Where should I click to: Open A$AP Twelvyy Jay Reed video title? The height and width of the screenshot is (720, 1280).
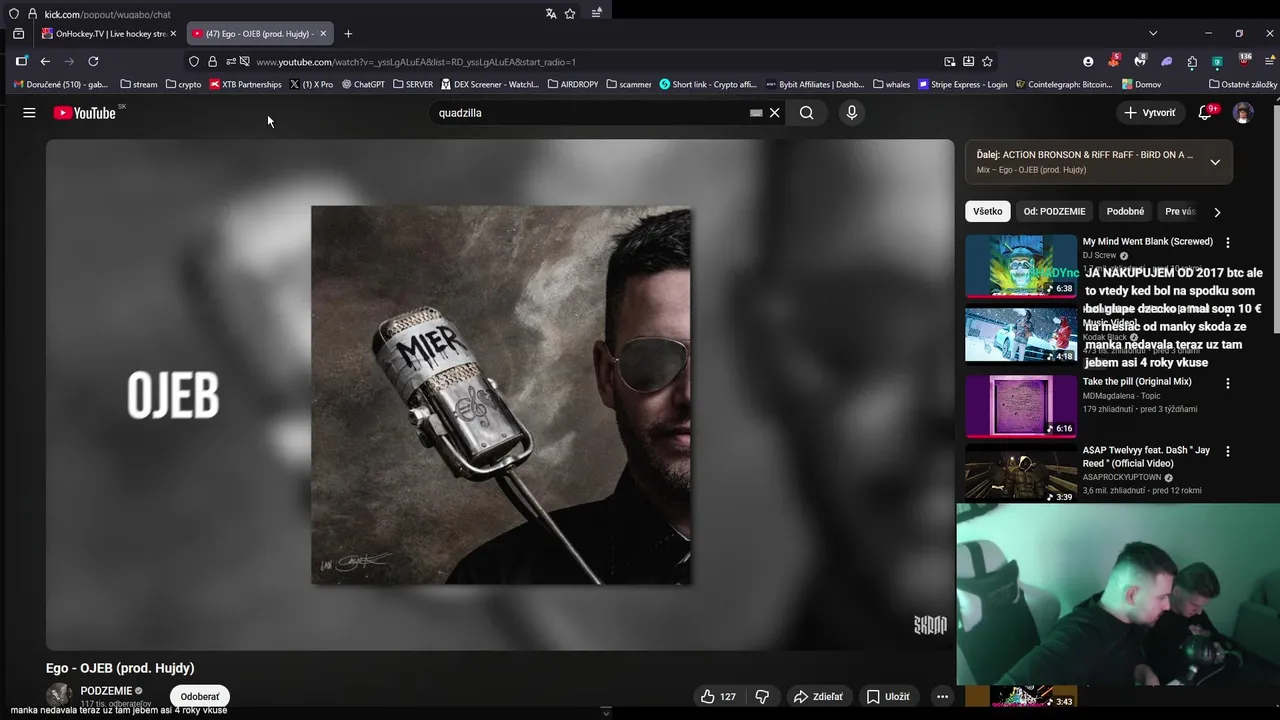click(x=1146, y=457)
